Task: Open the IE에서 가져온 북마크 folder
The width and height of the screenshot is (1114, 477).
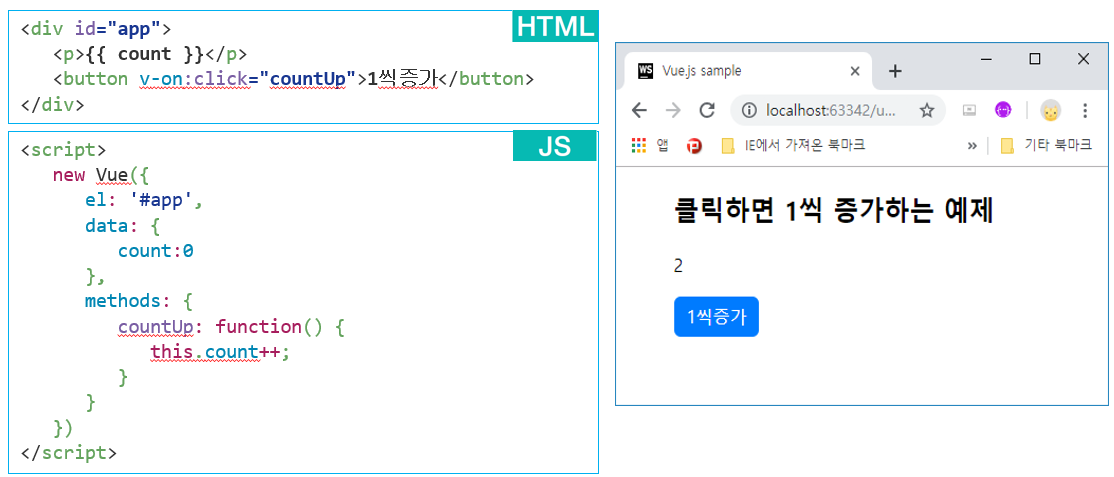Action: tap(793, 146)
